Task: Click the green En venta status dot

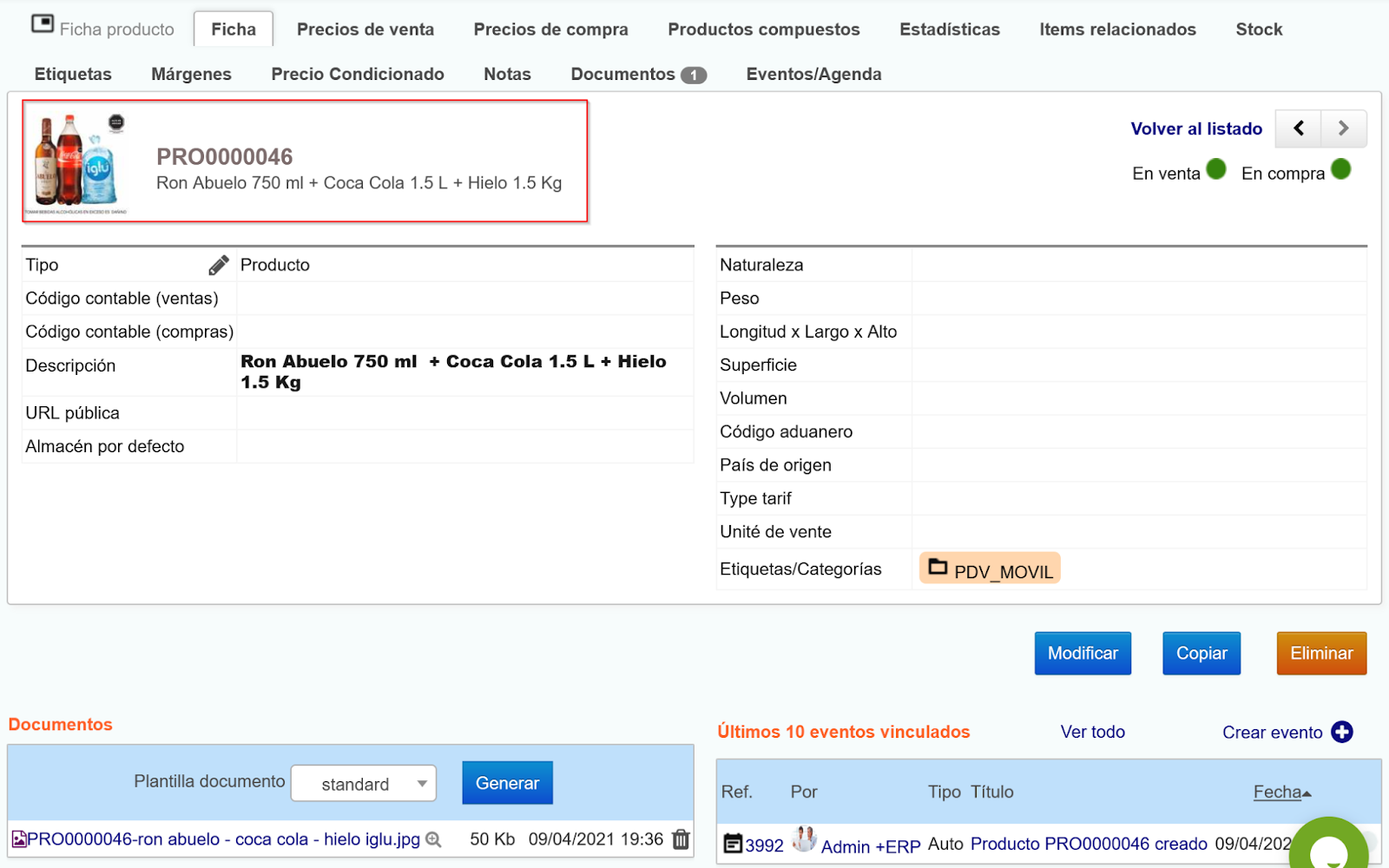Action: (1216, 169)
